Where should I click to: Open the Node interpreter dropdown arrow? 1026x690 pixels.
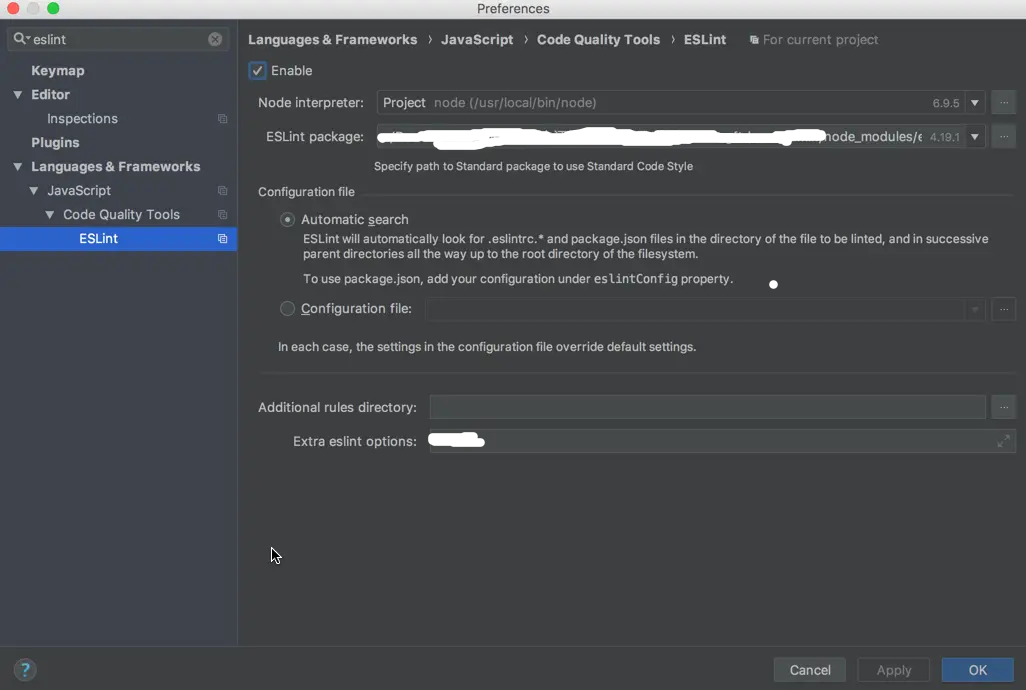(975, 103)
